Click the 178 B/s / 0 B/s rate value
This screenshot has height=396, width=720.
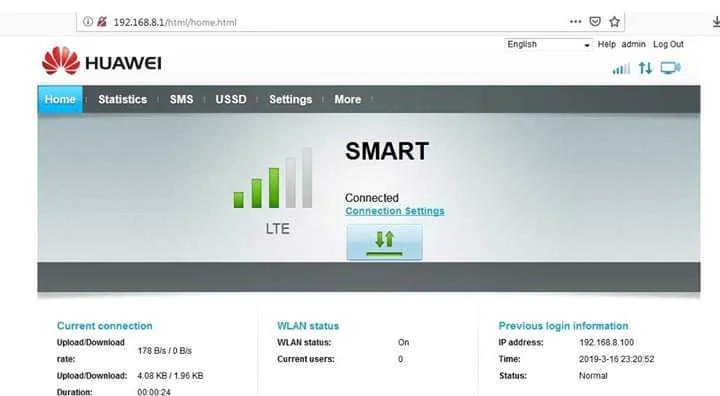(x=165, y=351)
